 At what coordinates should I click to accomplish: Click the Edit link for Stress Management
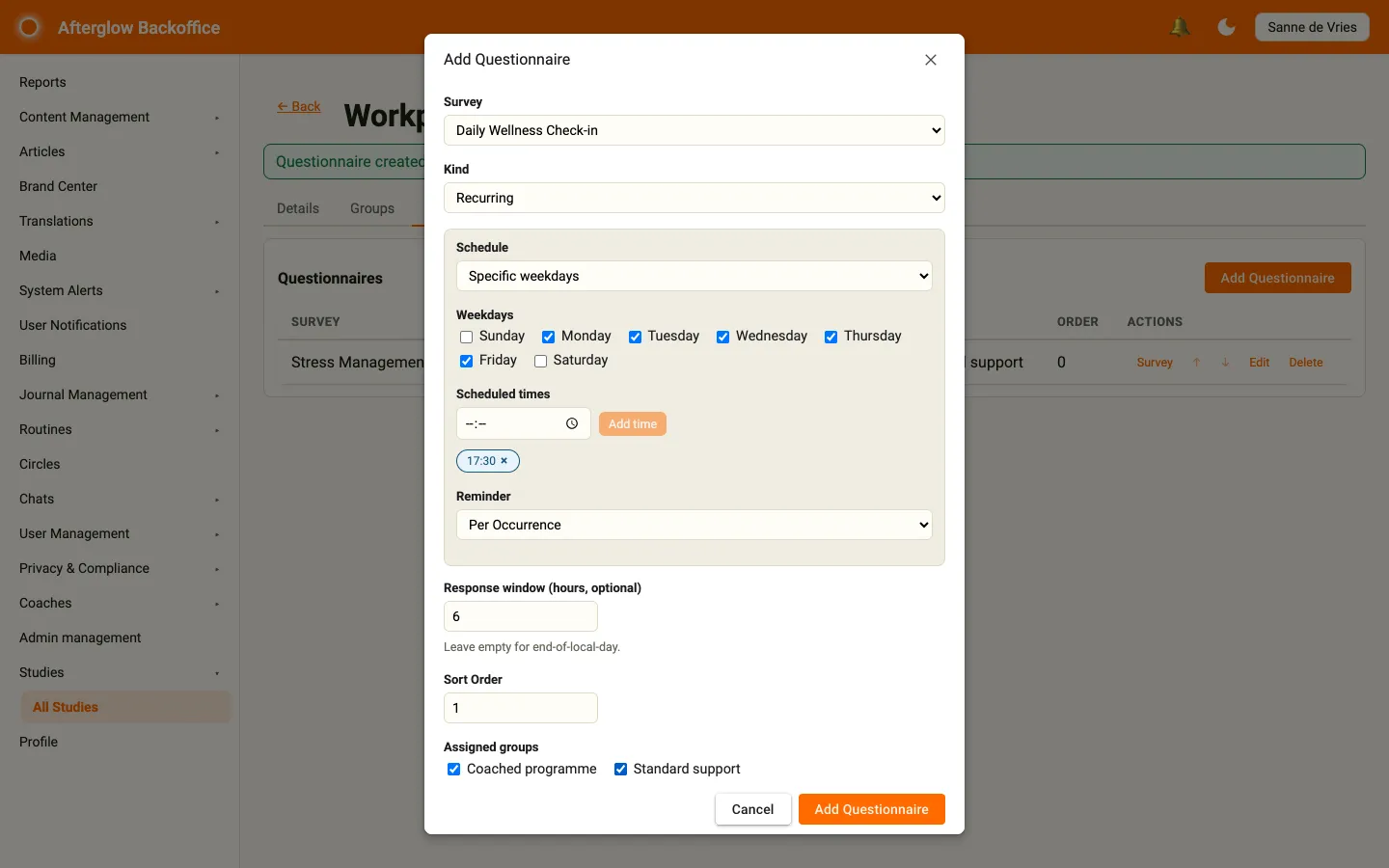click(1259, 363)
